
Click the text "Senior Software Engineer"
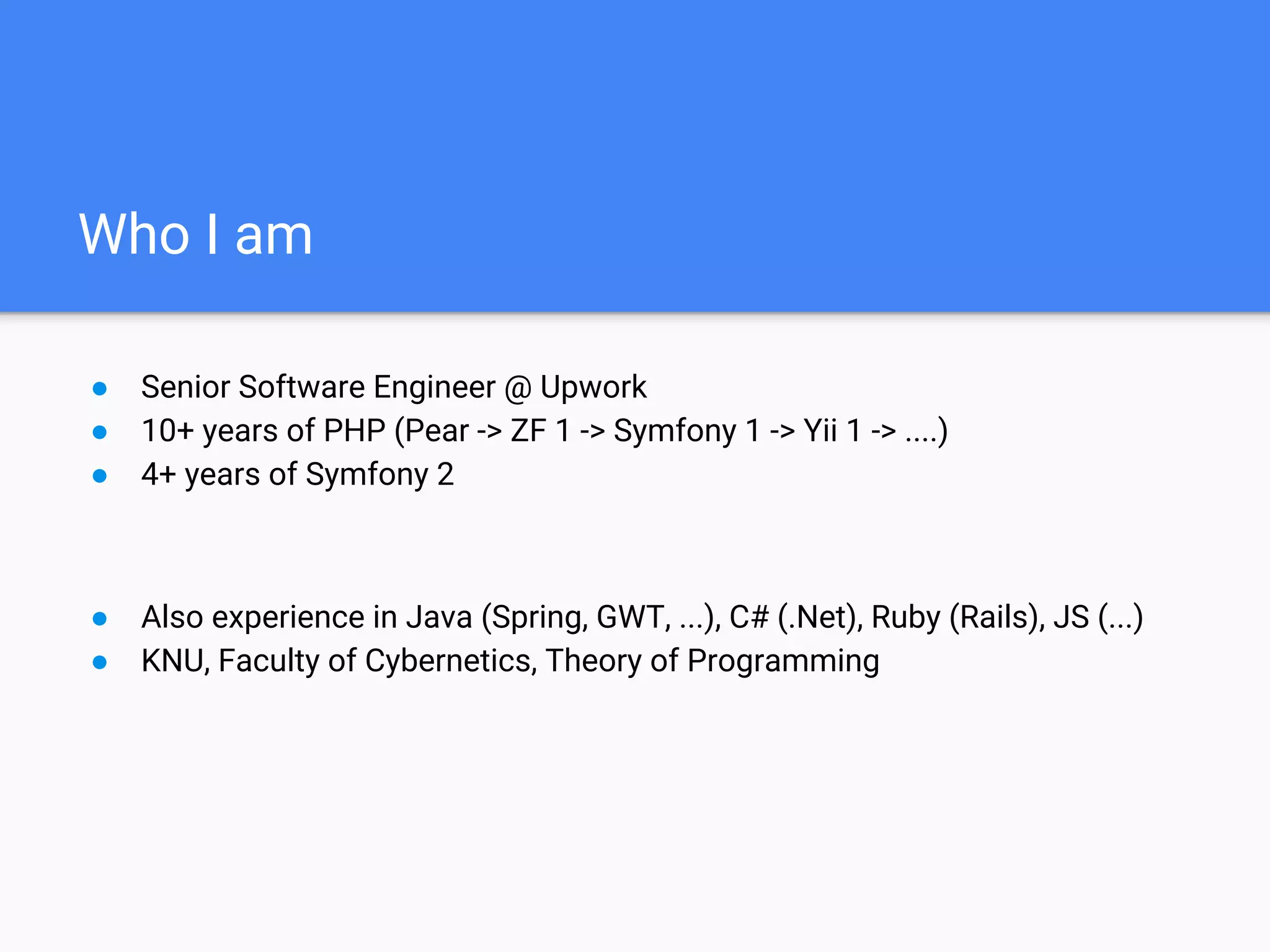(x=317, y=387)
